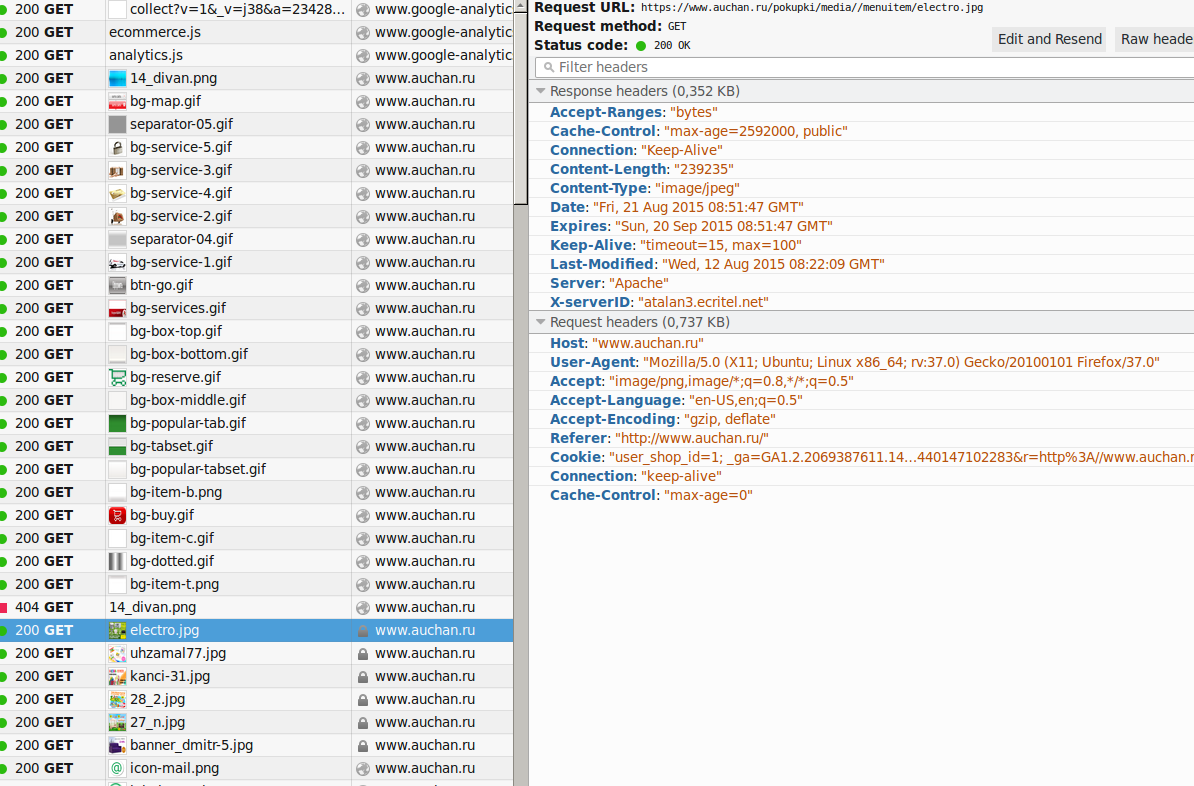The height and width of the screenshot is (786, 1194).
Task: Click the Cookie request header line
Action: (872, 457)
